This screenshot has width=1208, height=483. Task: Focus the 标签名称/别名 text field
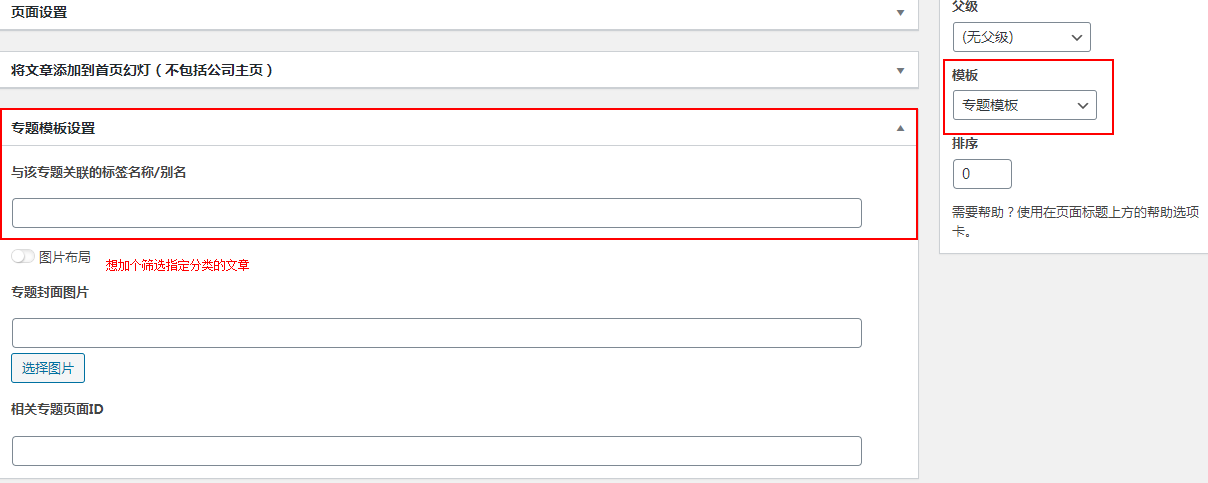437,213
